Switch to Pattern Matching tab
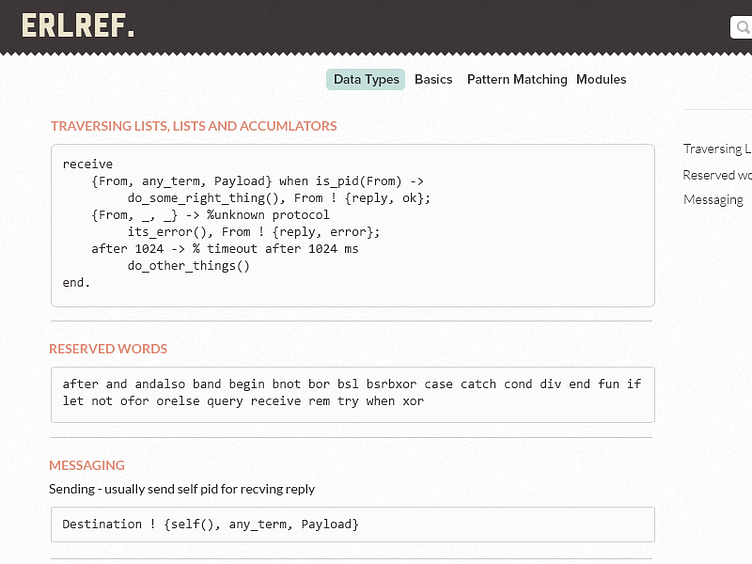 [517, 79]
